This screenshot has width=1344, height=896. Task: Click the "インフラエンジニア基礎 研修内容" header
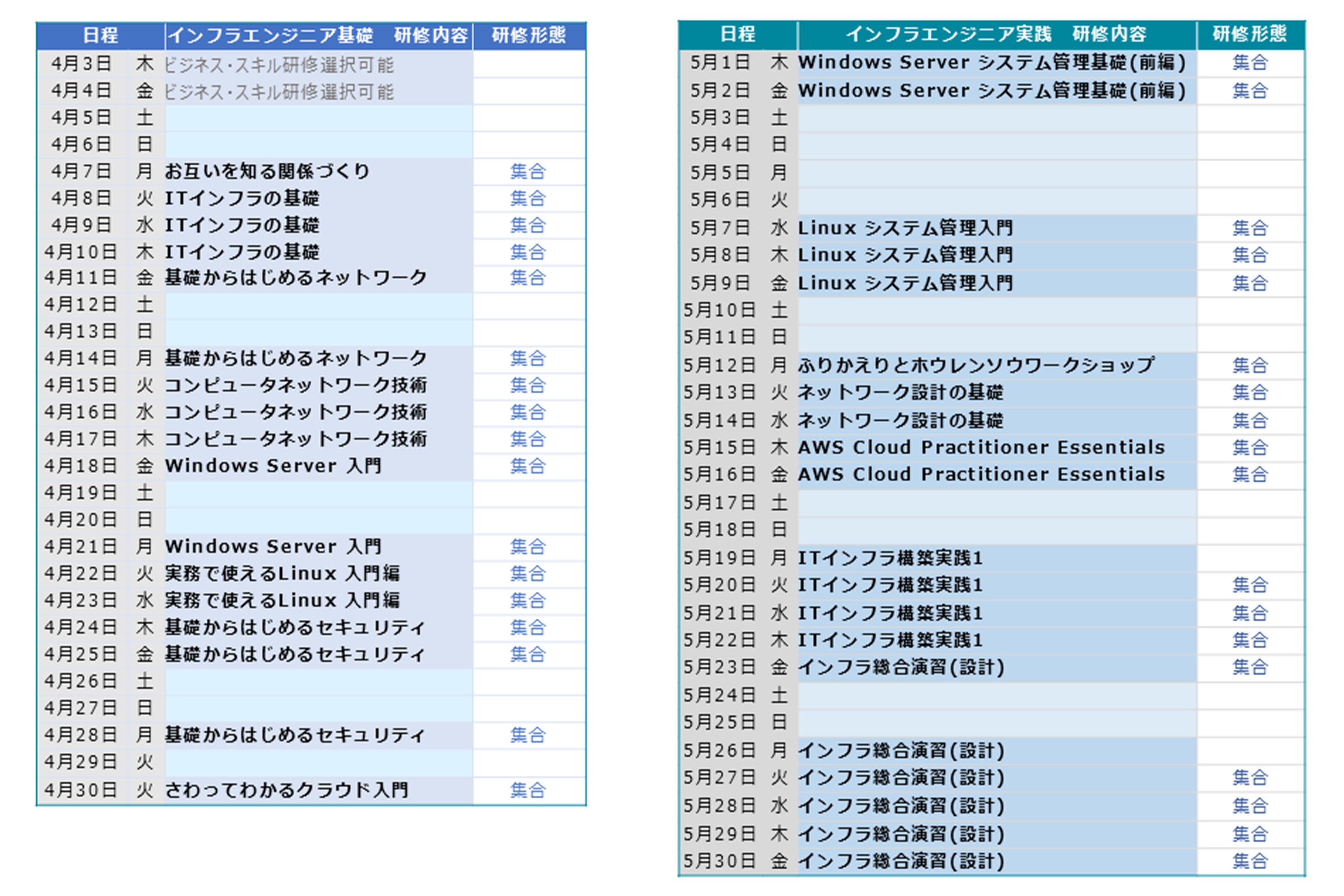(318, 35)
